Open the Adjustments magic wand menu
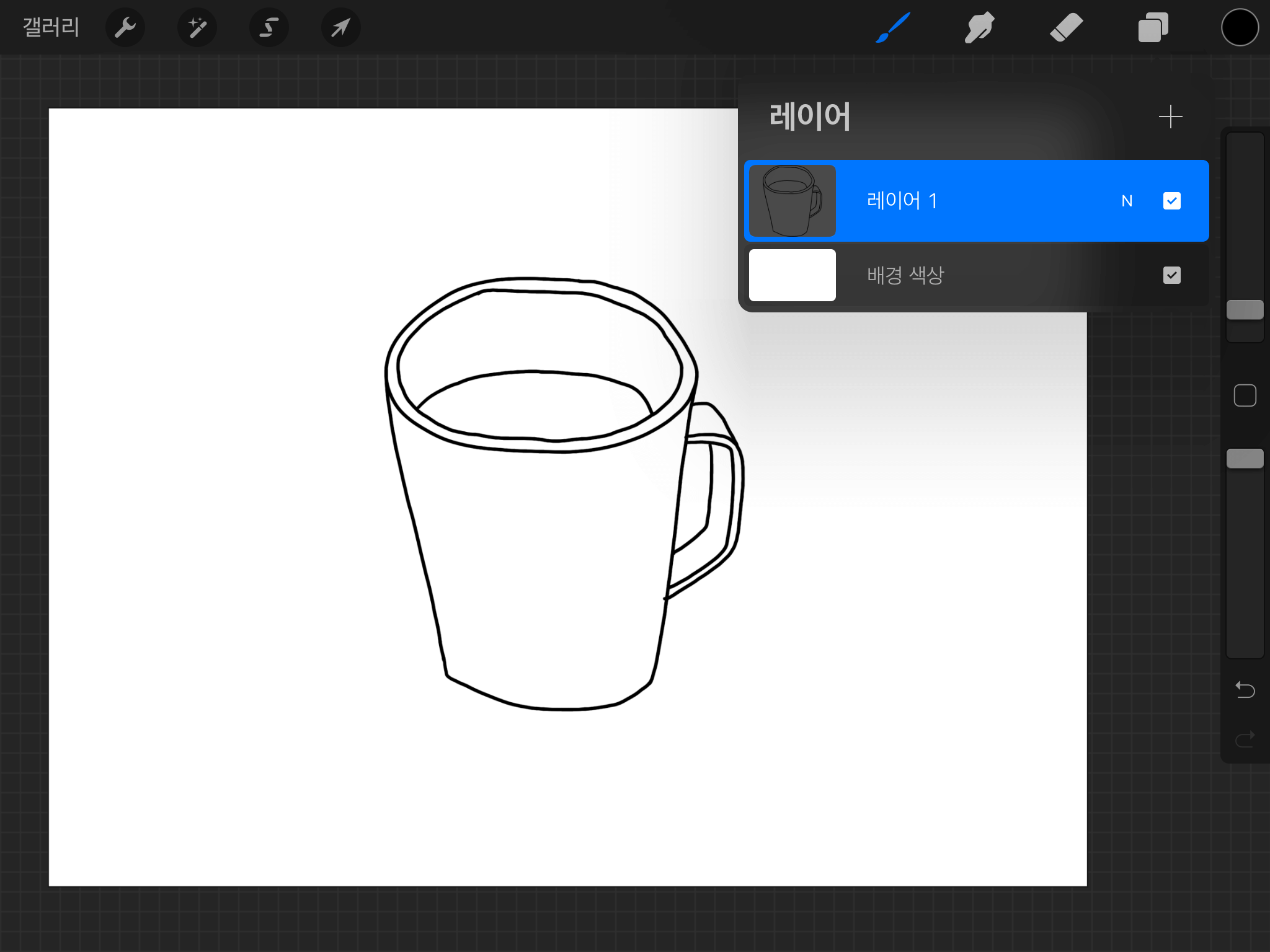The image size is (1270, 952). pos(197,27)
